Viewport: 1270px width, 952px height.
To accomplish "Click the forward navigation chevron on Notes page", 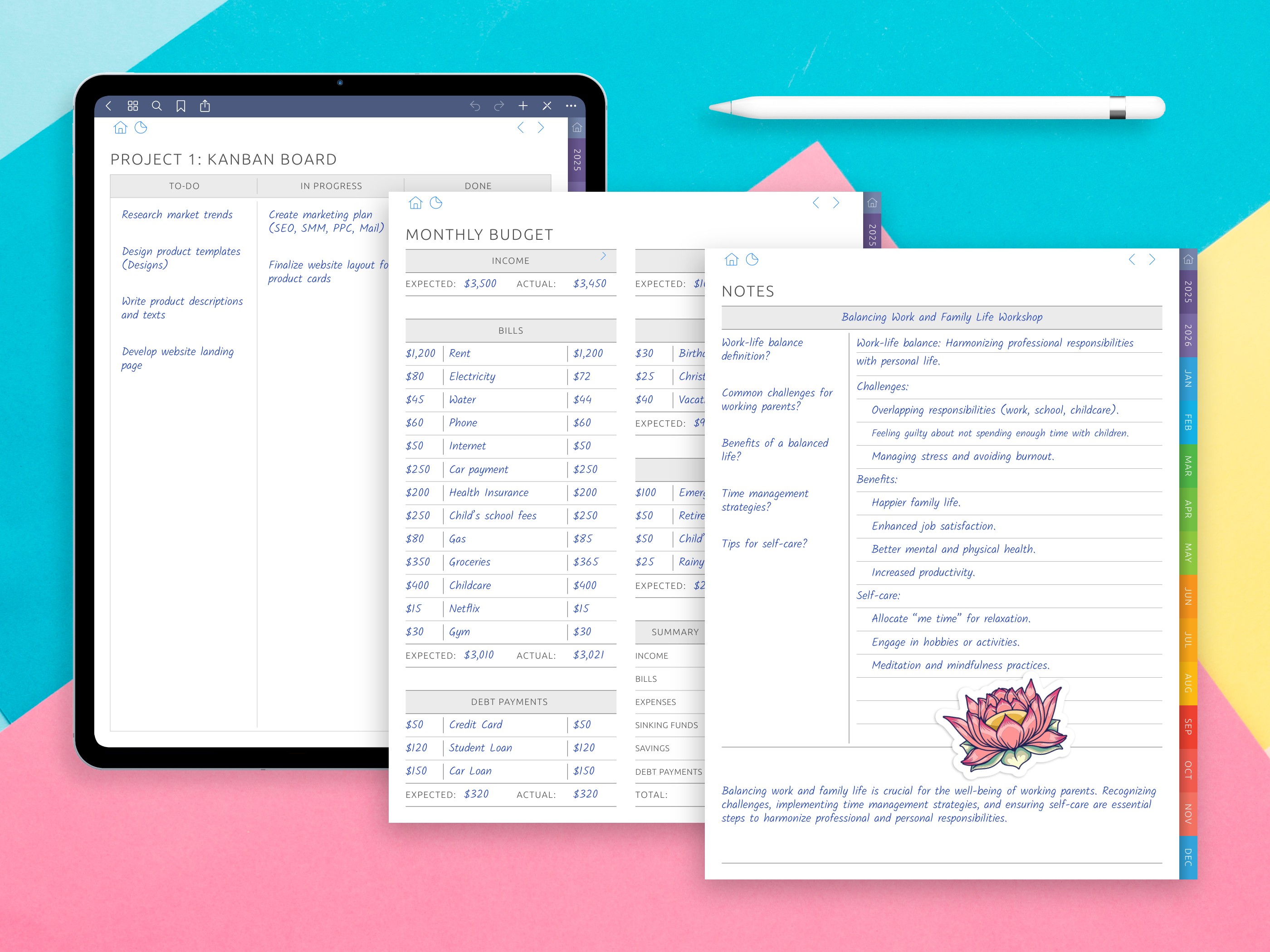I will (1152, 259).
